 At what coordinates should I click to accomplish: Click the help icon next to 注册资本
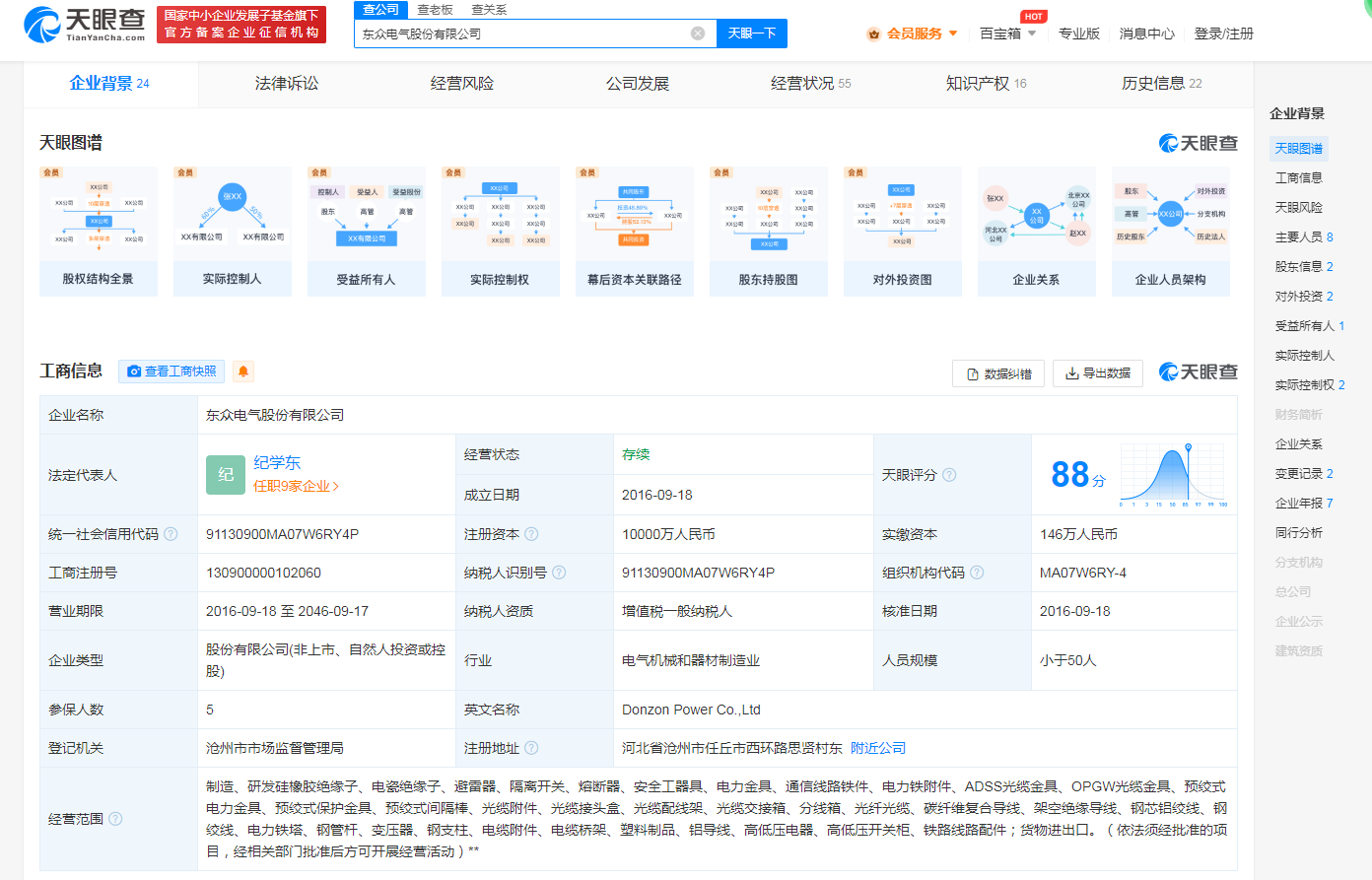tap(531, 534)
